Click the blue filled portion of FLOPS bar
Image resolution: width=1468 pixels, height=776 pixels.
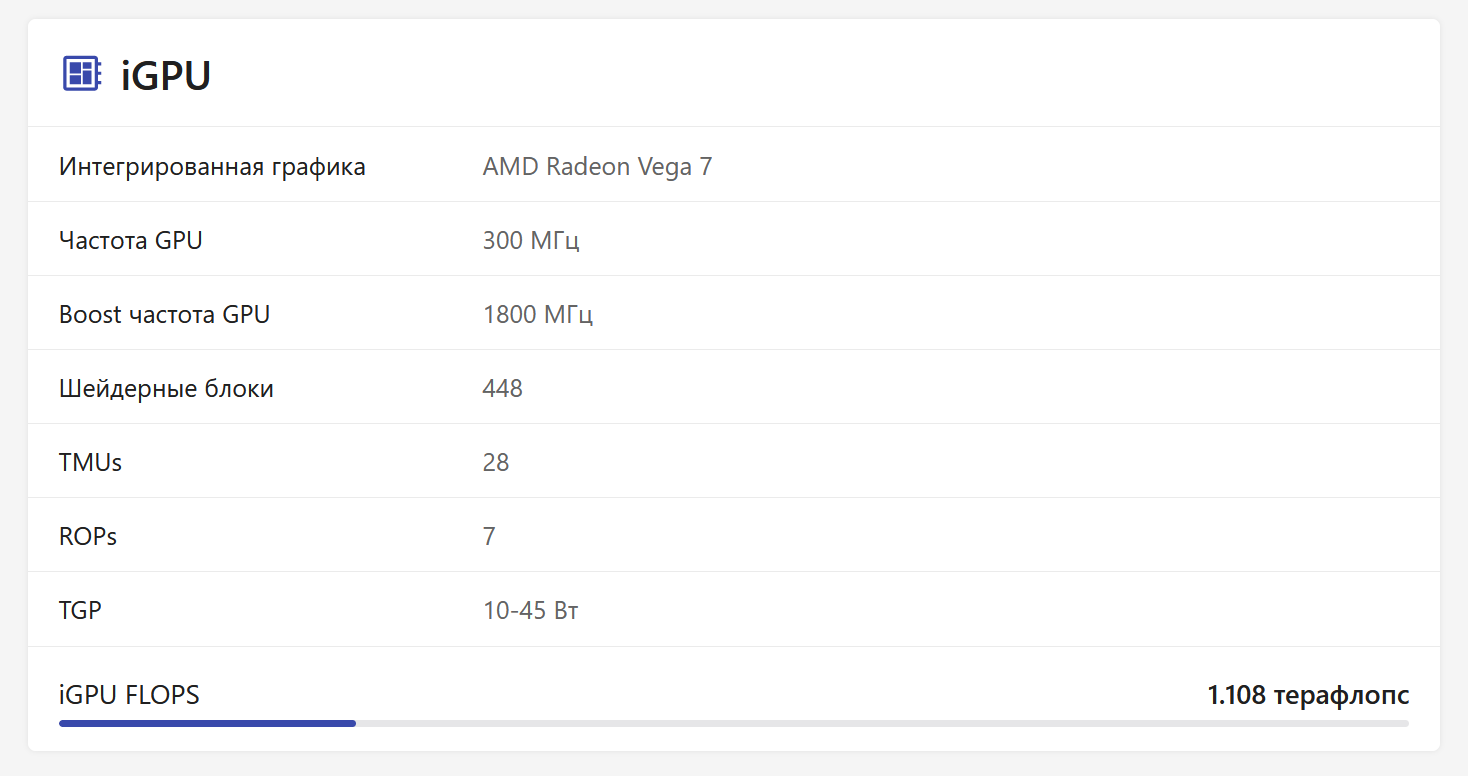[207, 723]
